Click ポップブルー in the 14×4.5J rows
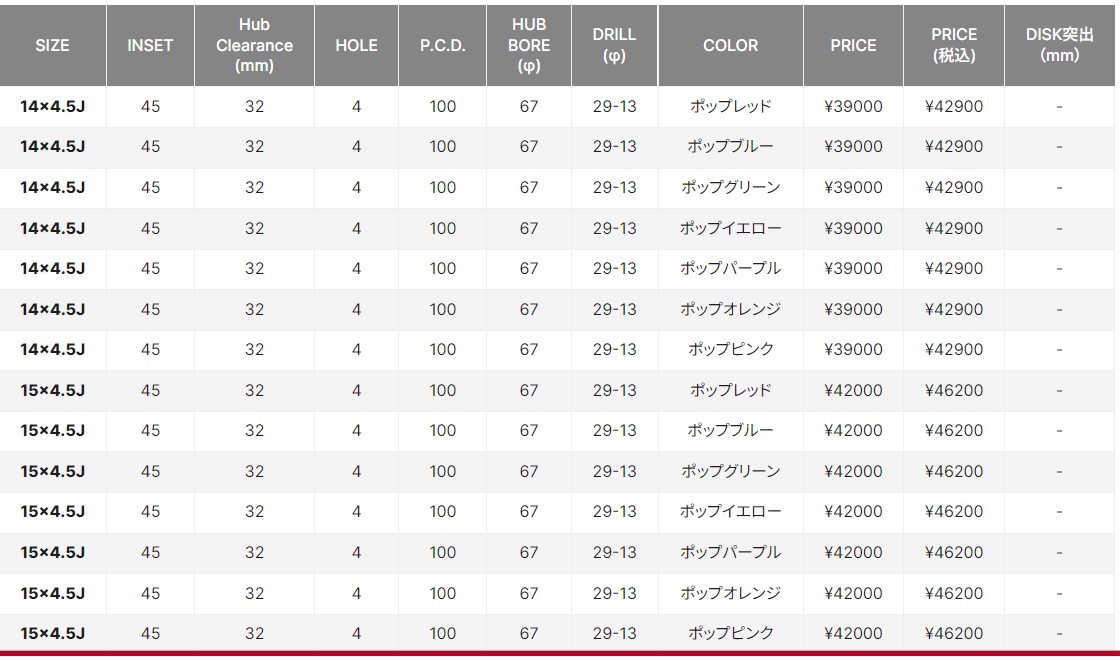Viewport: 1120px width, 661px height. (x=730, y=146)
